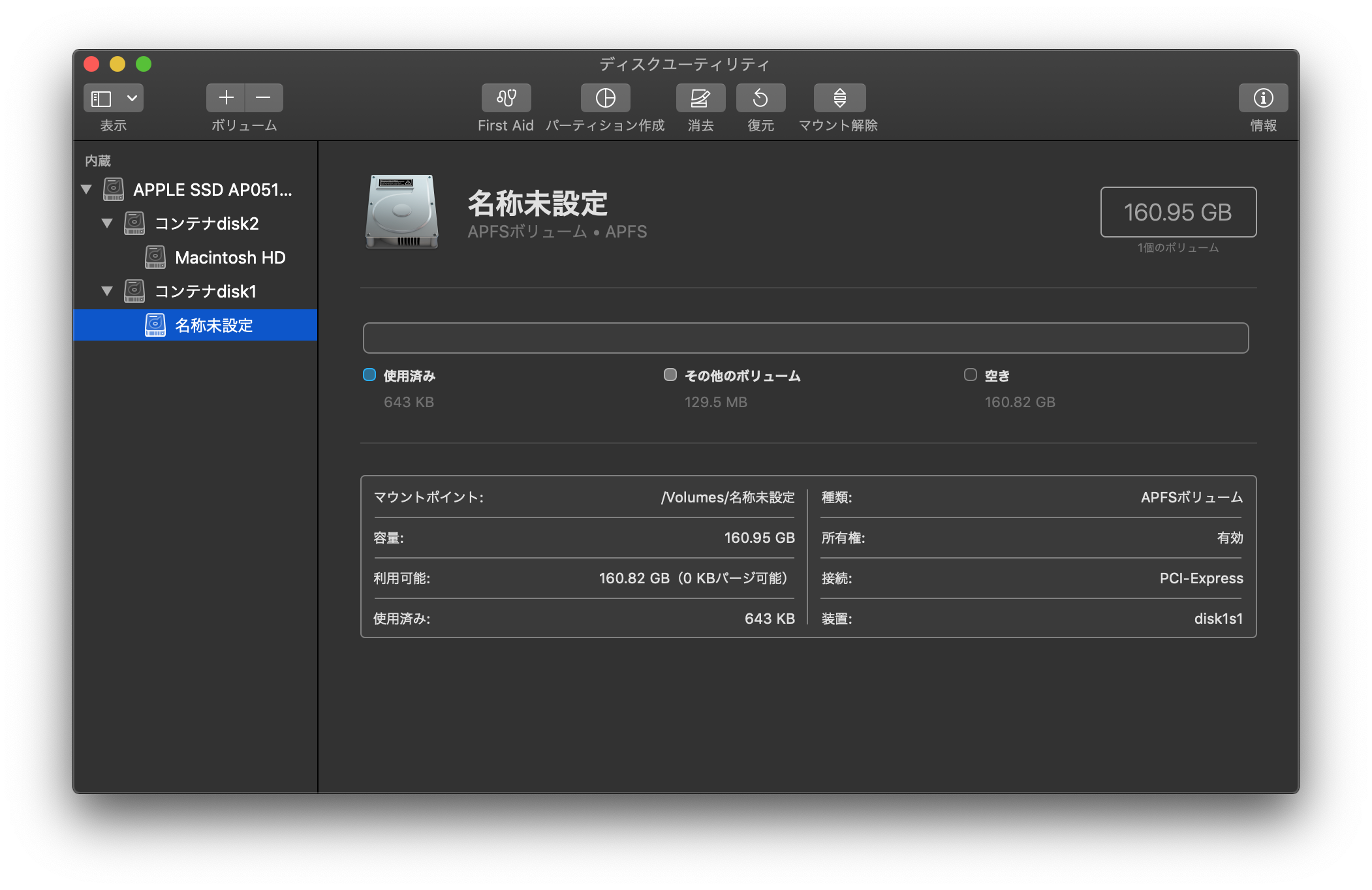
Task: Open the Info (情報) button
Action: [1262, 98]
